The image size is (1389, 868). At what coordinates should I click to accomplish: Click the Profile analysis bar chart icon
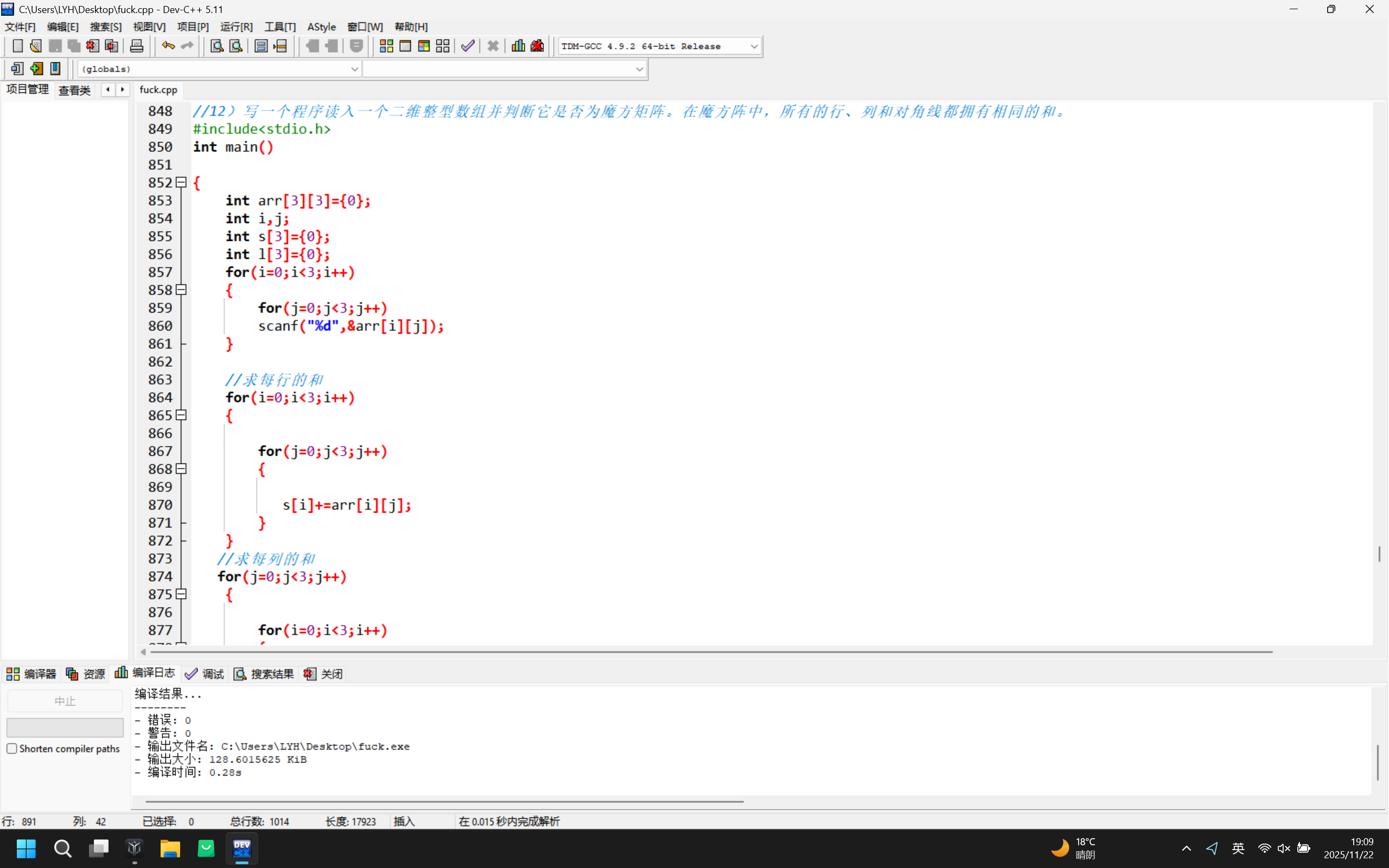click(518, 46)
